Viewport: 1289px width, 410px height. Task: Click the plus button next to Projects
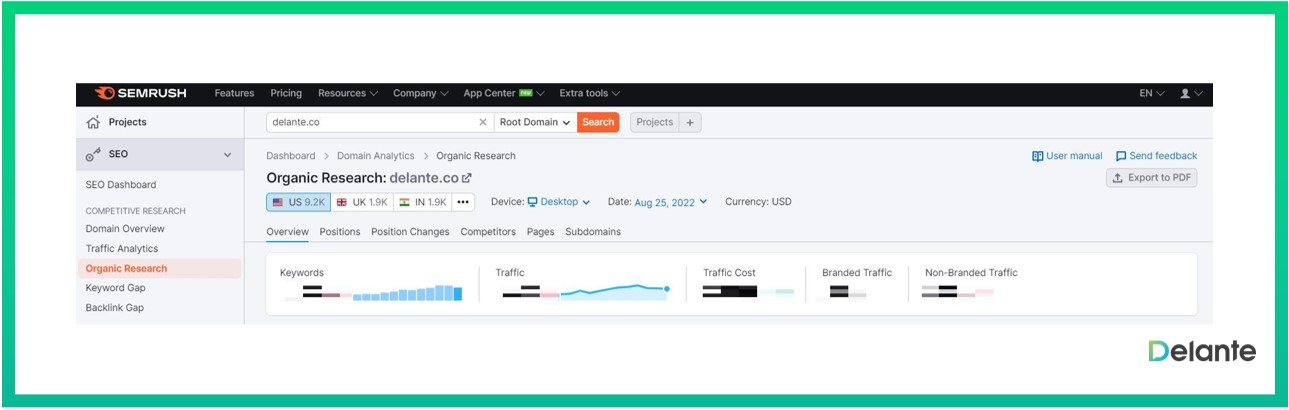[691, 122]
